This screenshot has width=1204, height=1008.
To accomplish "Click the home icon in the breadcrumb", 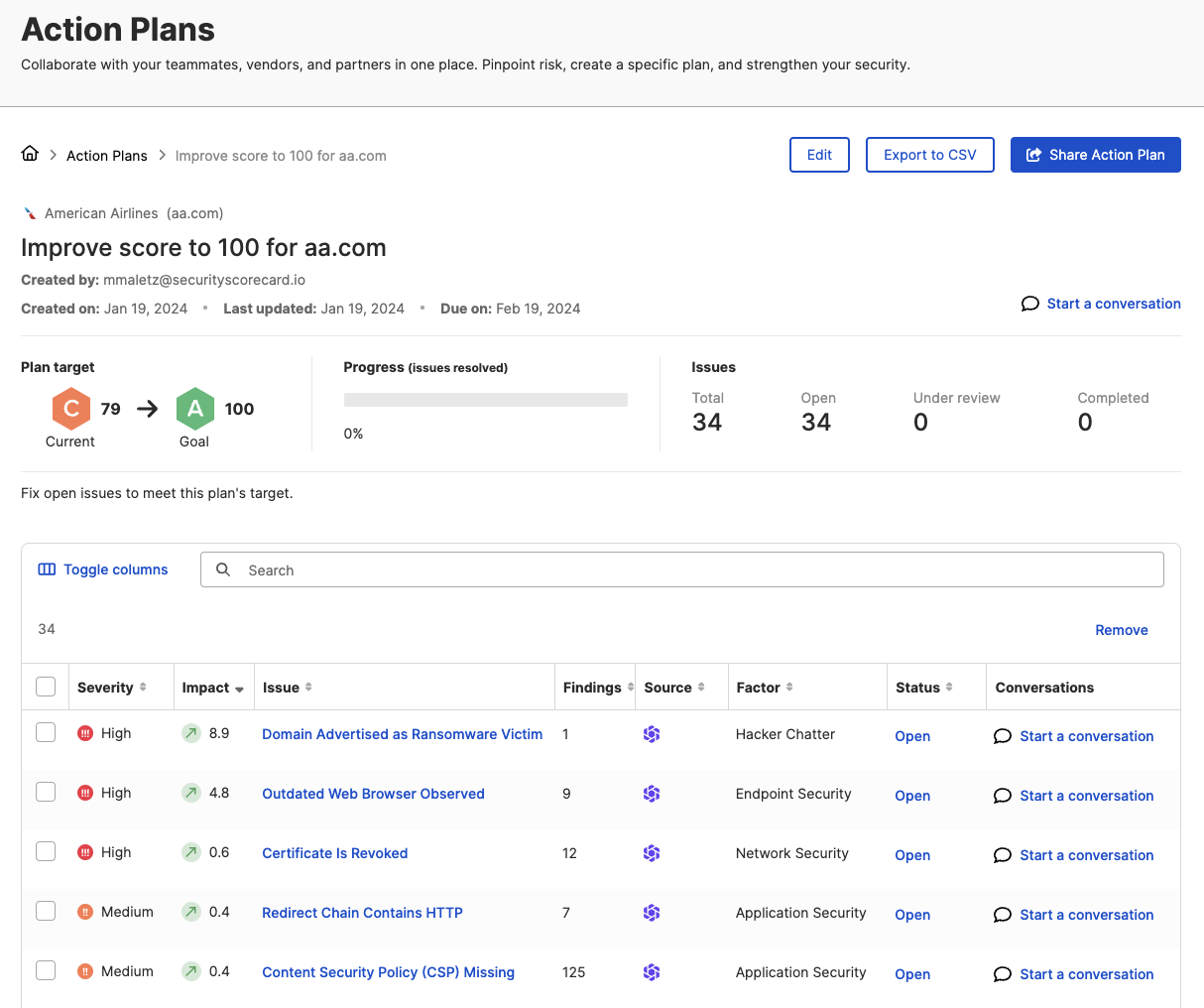I will tap(30, 154).
